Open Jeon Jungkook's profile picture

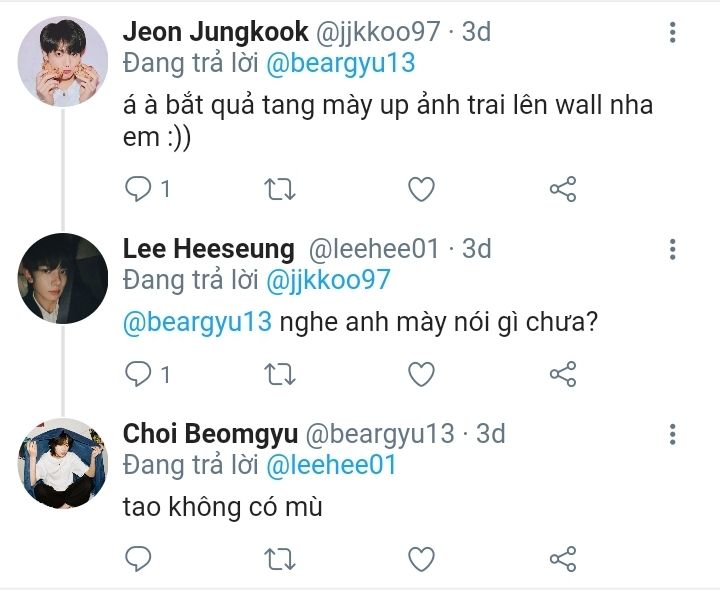tap(63, 61)
